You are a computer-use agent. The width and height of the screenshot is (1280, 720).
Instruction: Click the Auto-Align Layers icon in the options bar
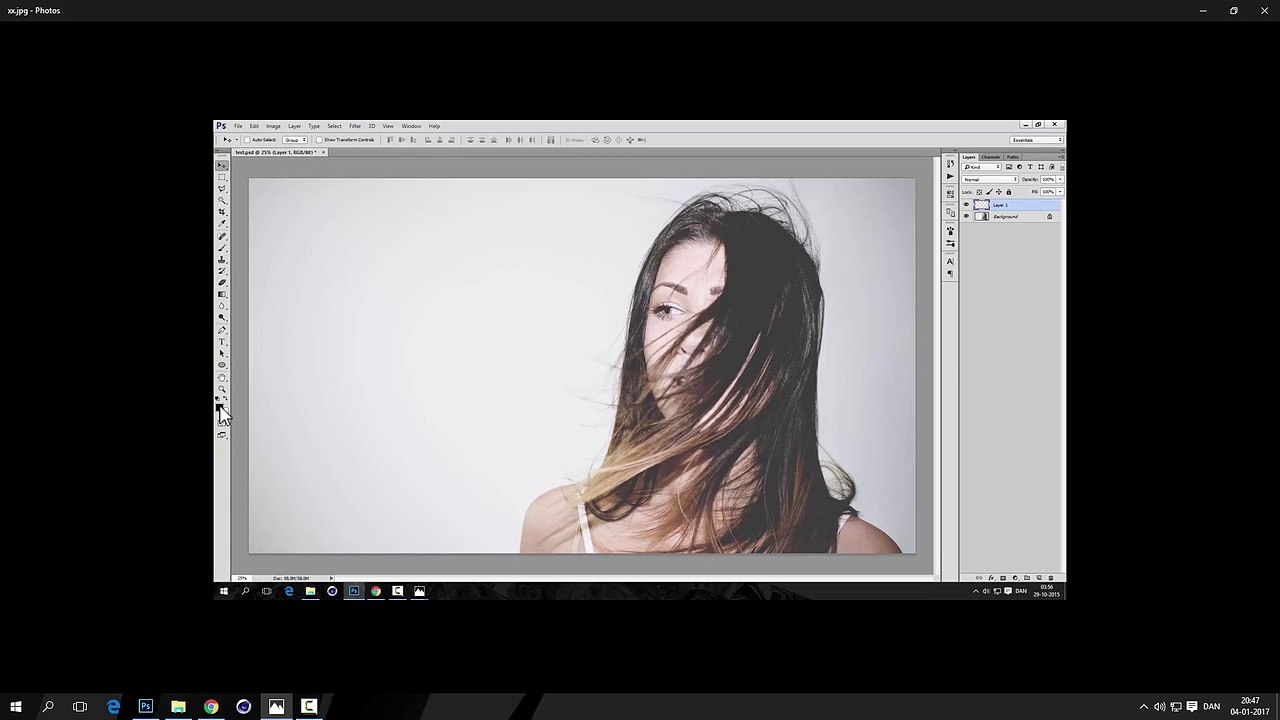pos(550,140)
